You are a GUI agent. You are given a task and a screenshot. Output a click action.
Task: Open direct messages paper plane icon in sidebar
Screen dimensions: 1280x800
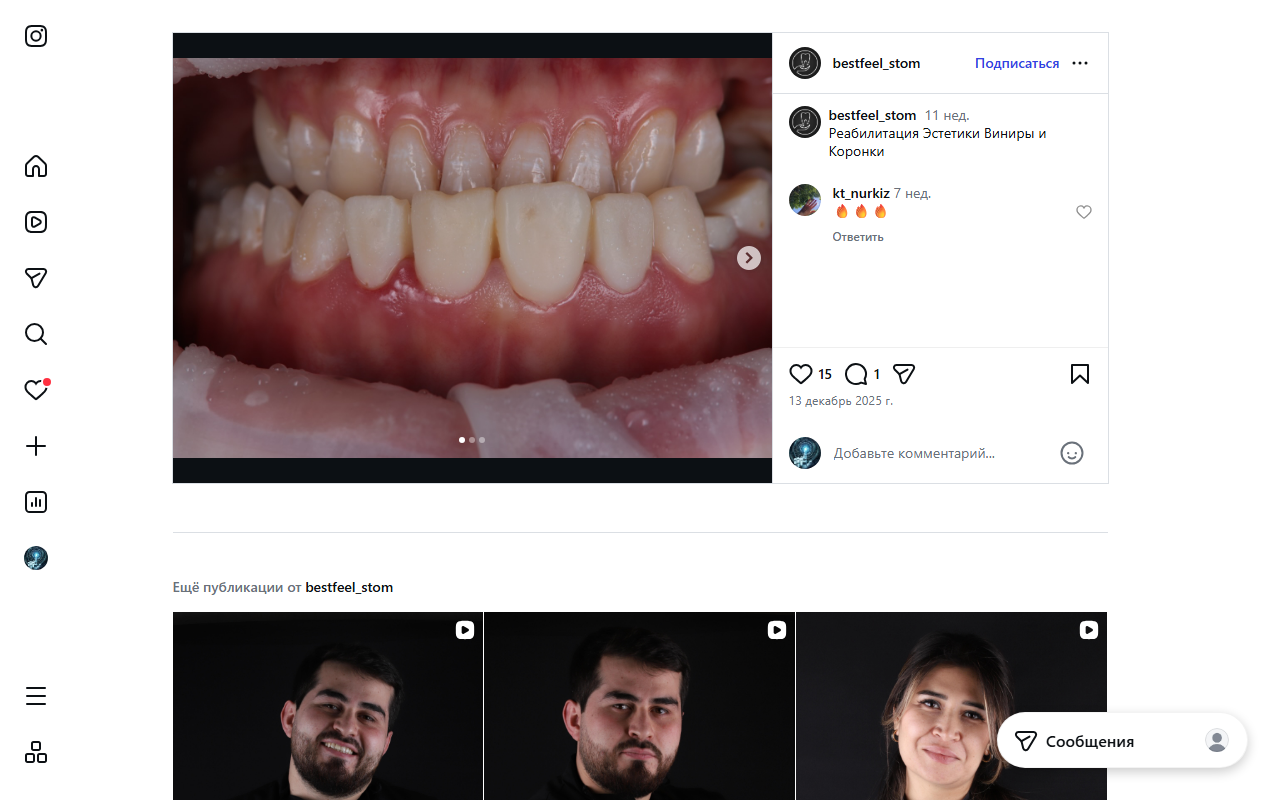[36, 278]
